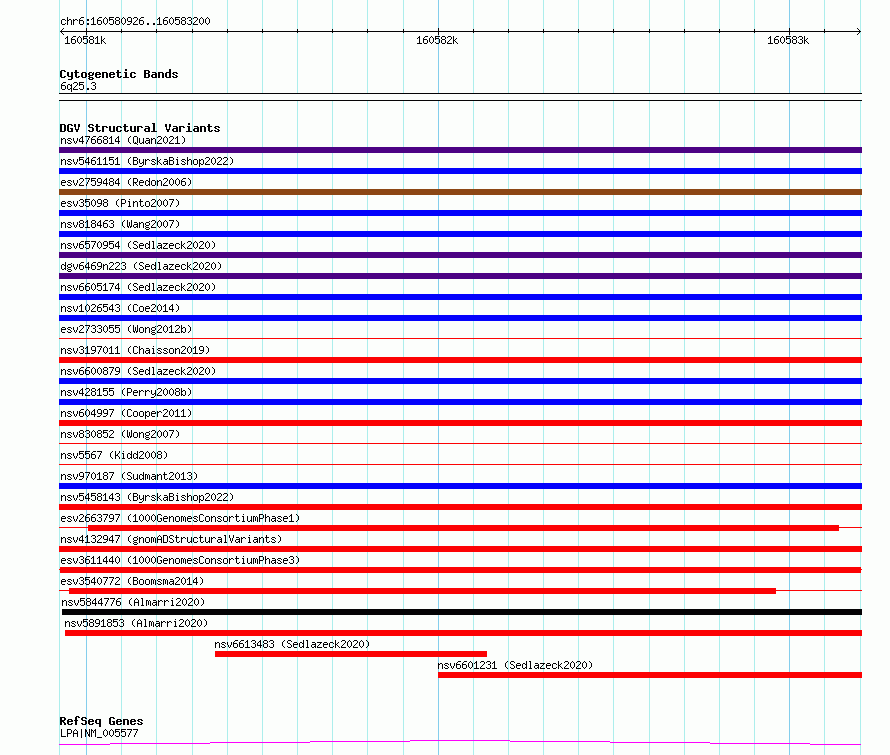890x755 pixels.
Task: Select the 6q25.3 band label
Action: click(78, 86)
